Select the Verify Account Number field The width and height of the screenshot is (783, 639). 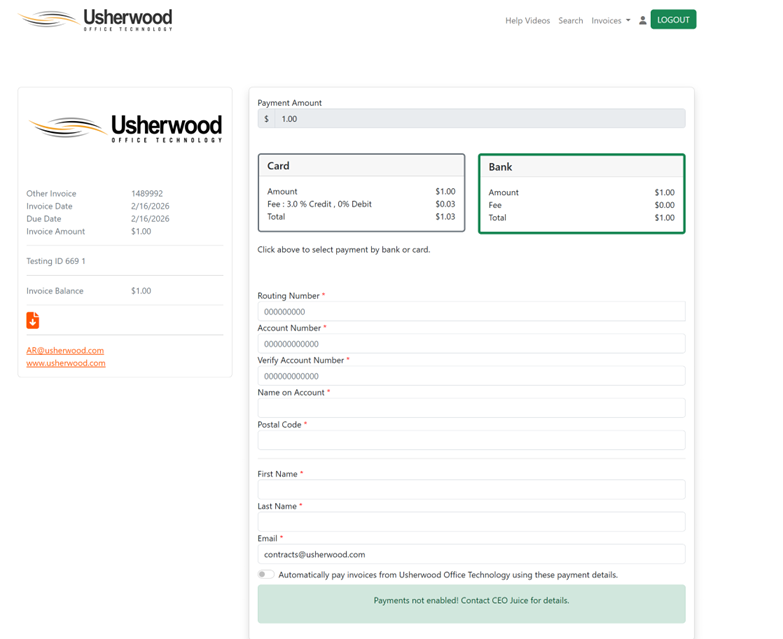[x=471, y=376]
